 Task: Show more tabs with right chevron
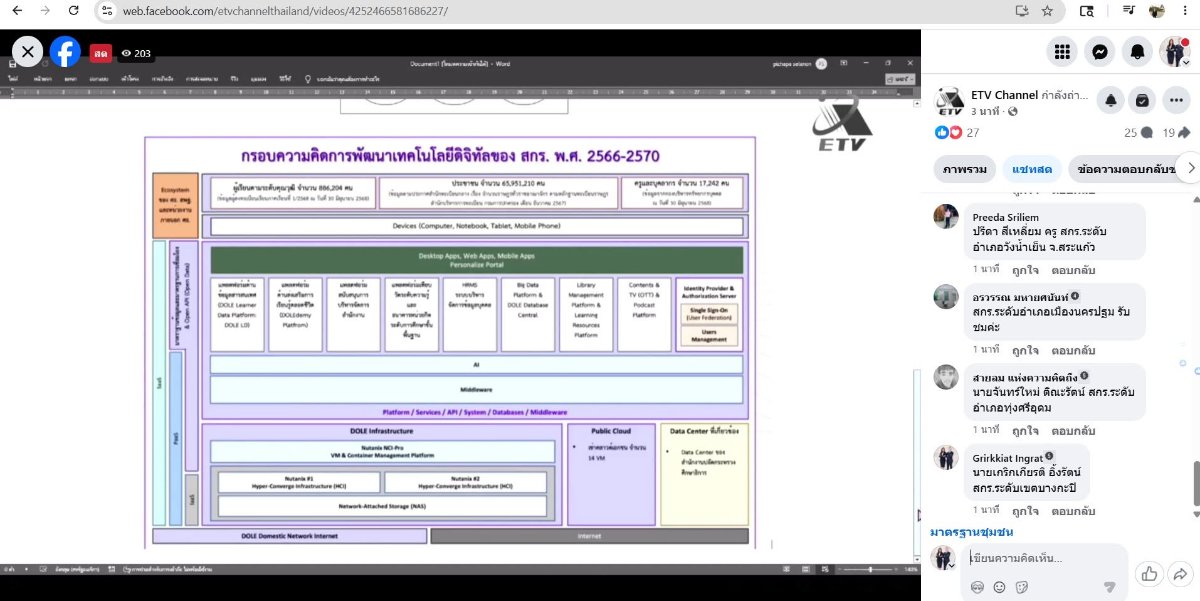point(1189,168)
